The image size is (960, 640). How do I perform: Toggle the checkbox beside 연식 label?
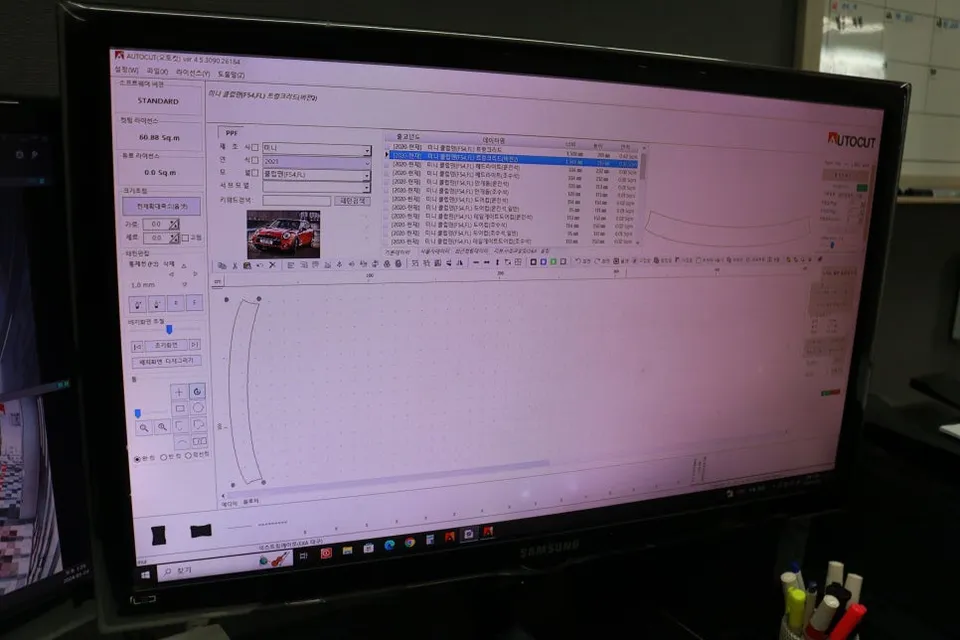pos(255,160)
